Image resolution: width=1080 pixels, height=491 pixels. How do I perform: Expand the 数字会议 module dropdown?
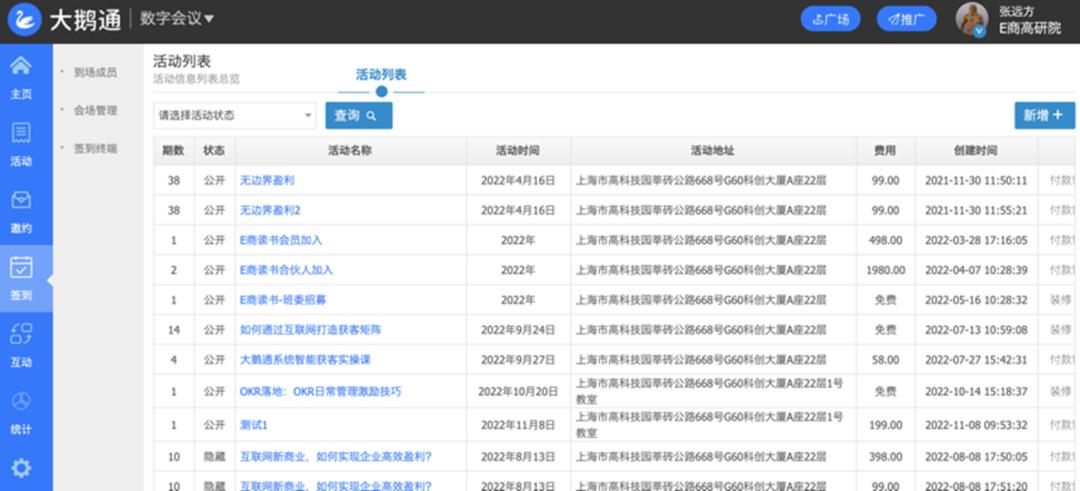click(177, 19)
